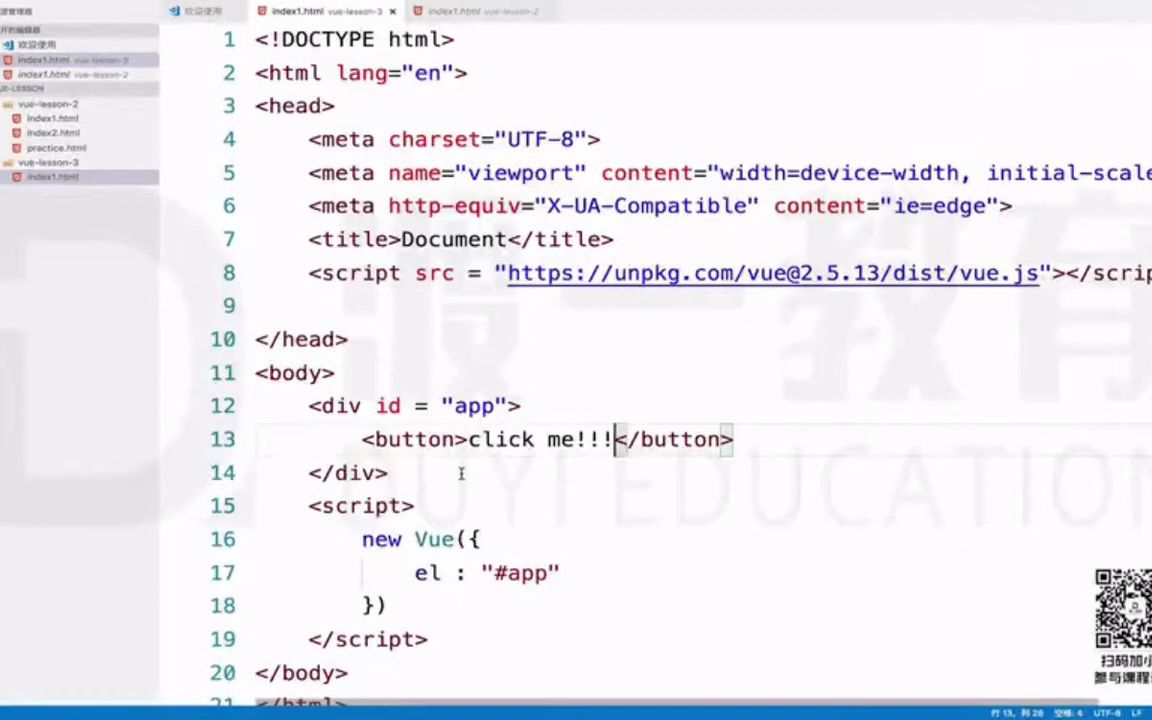Select the HTML file icon next to practice.html
Screen dimensions: 1152x720
pos(17,147)
